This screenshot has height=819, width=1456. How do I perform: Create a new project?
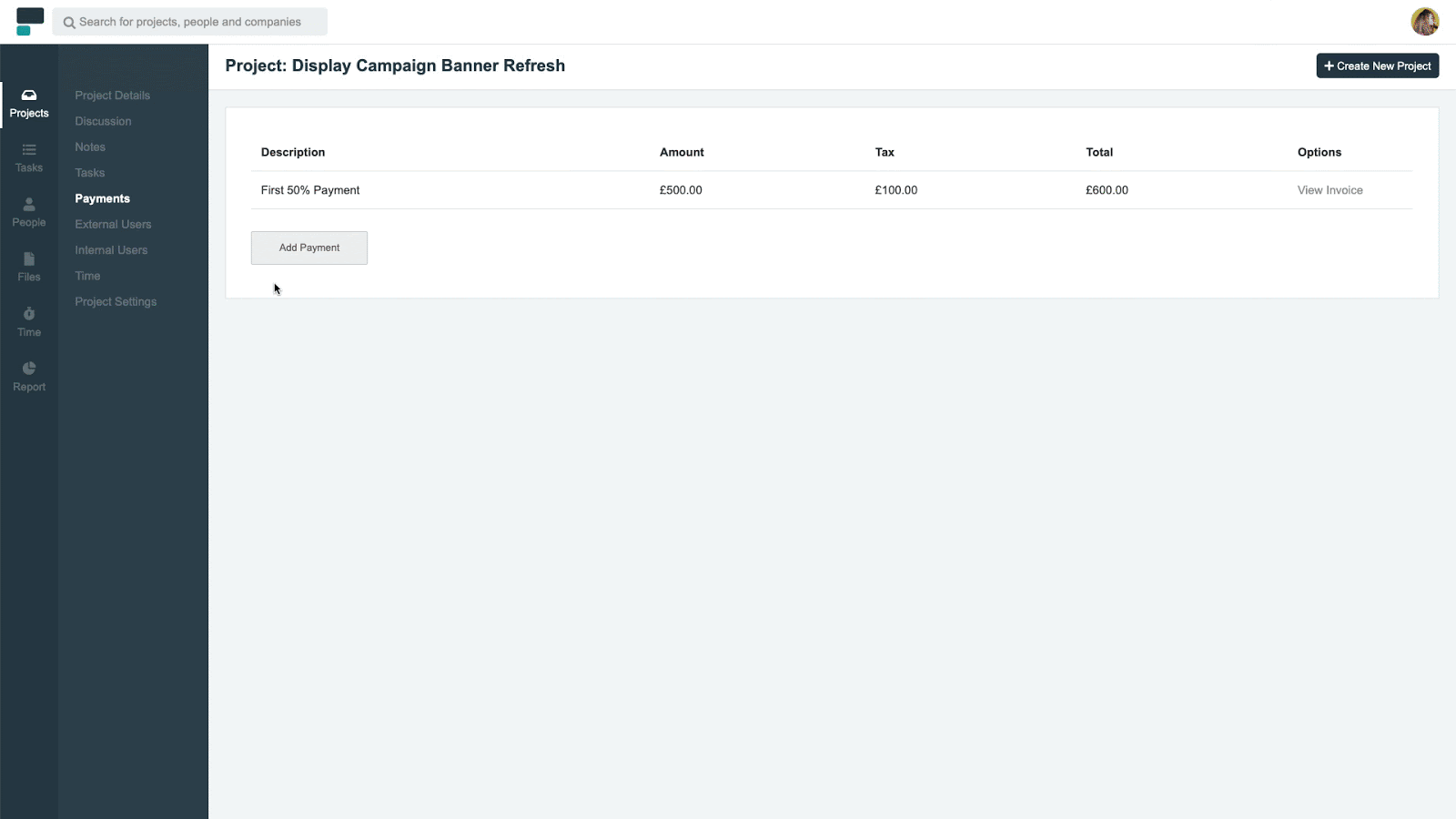point(1377,66)
